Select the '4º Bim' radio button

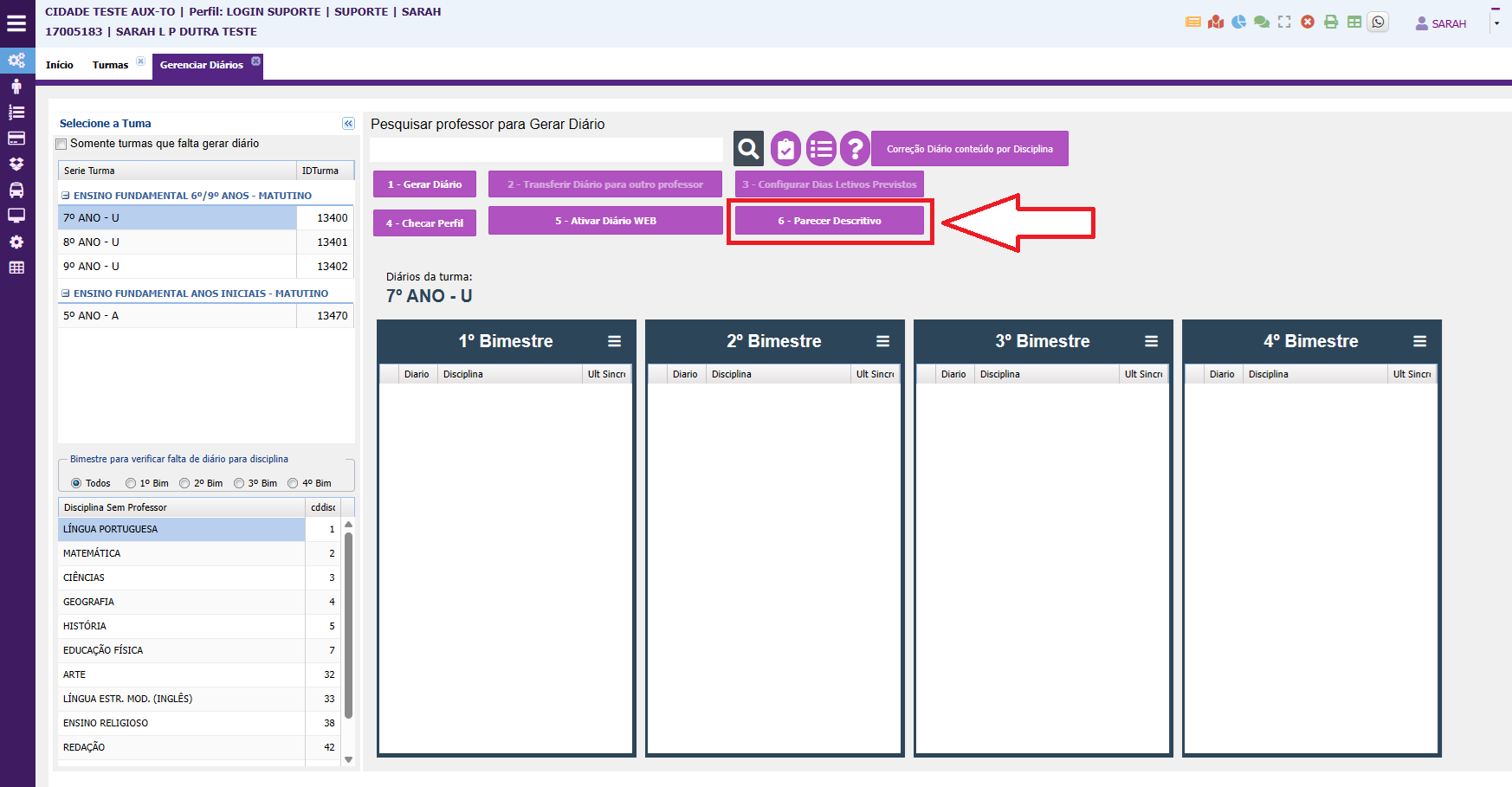(x=293, y=483)
